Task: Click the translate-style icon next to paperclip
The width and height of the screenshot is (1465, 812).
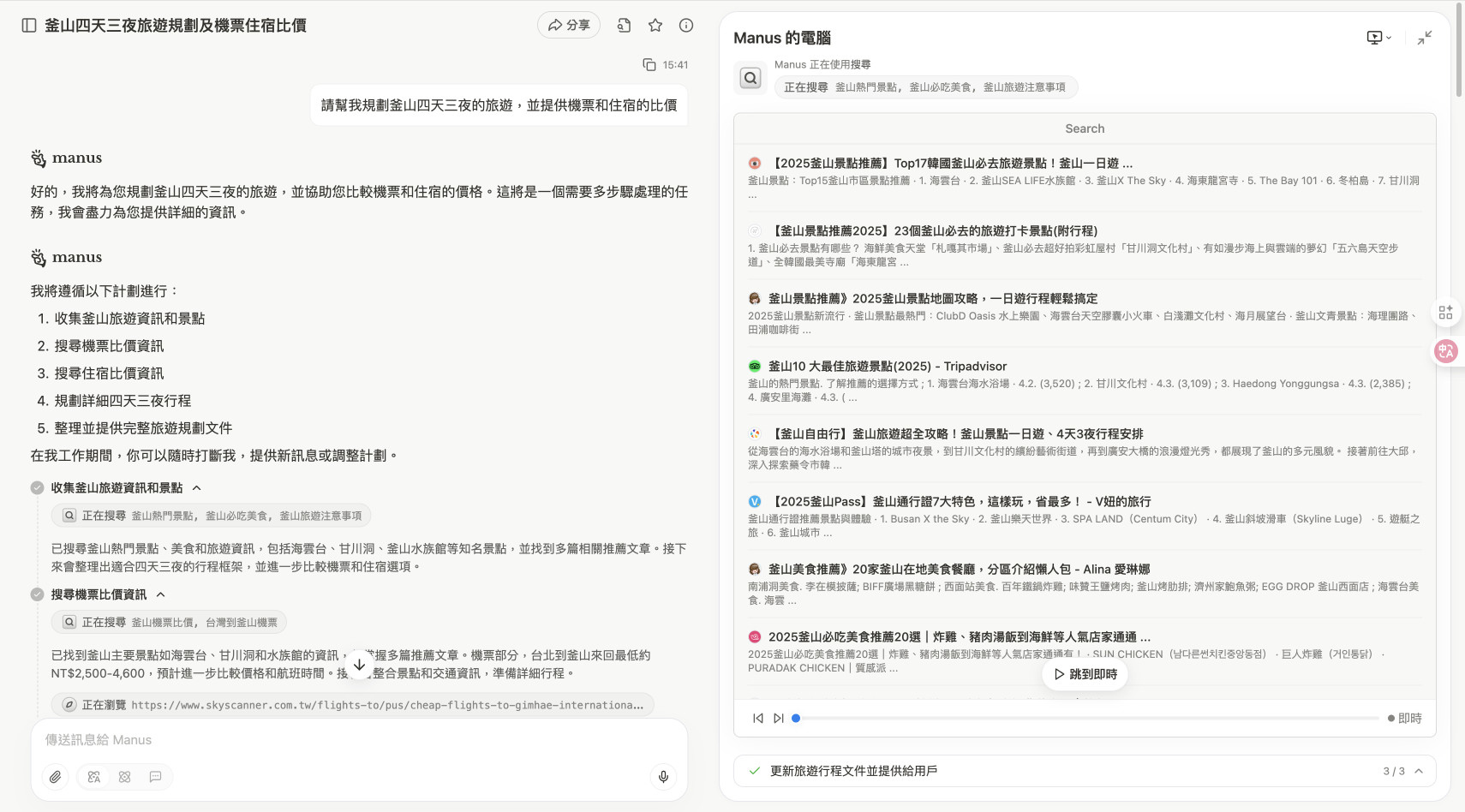Action: [94, 777]
